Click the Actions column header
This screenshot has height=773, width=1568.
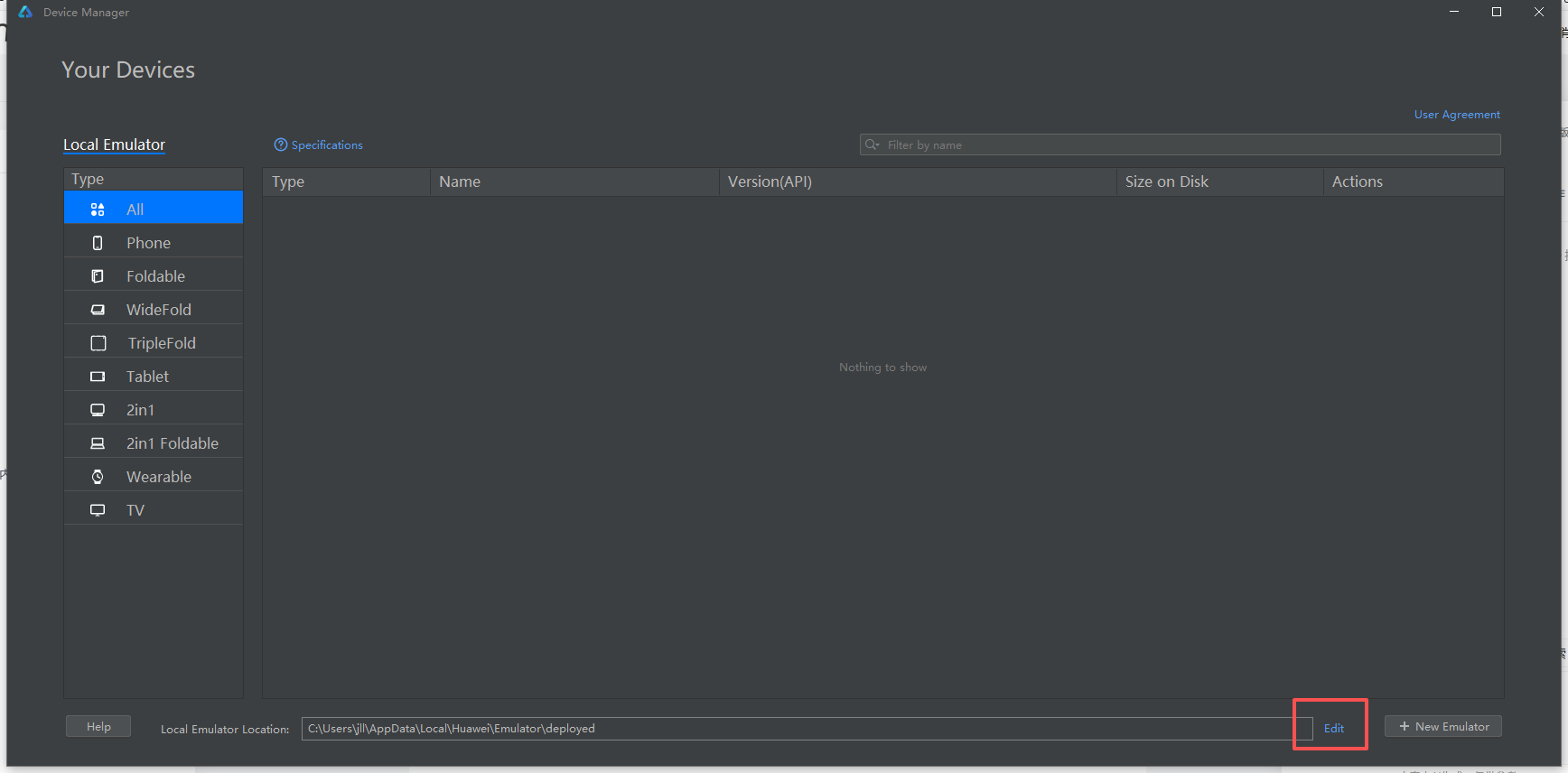click(x=1414, y=182)
